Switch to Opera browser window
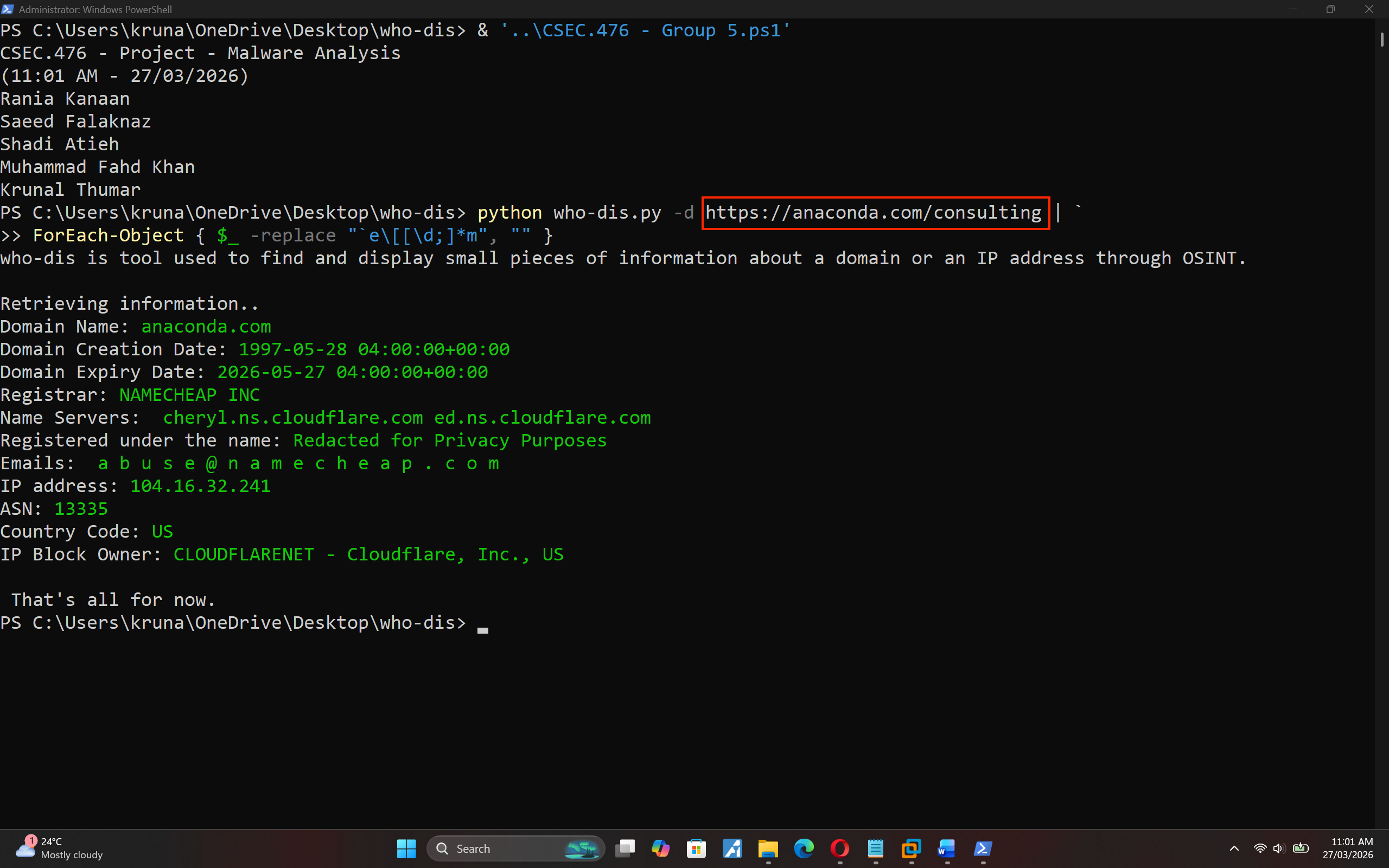 pos(840,848)
